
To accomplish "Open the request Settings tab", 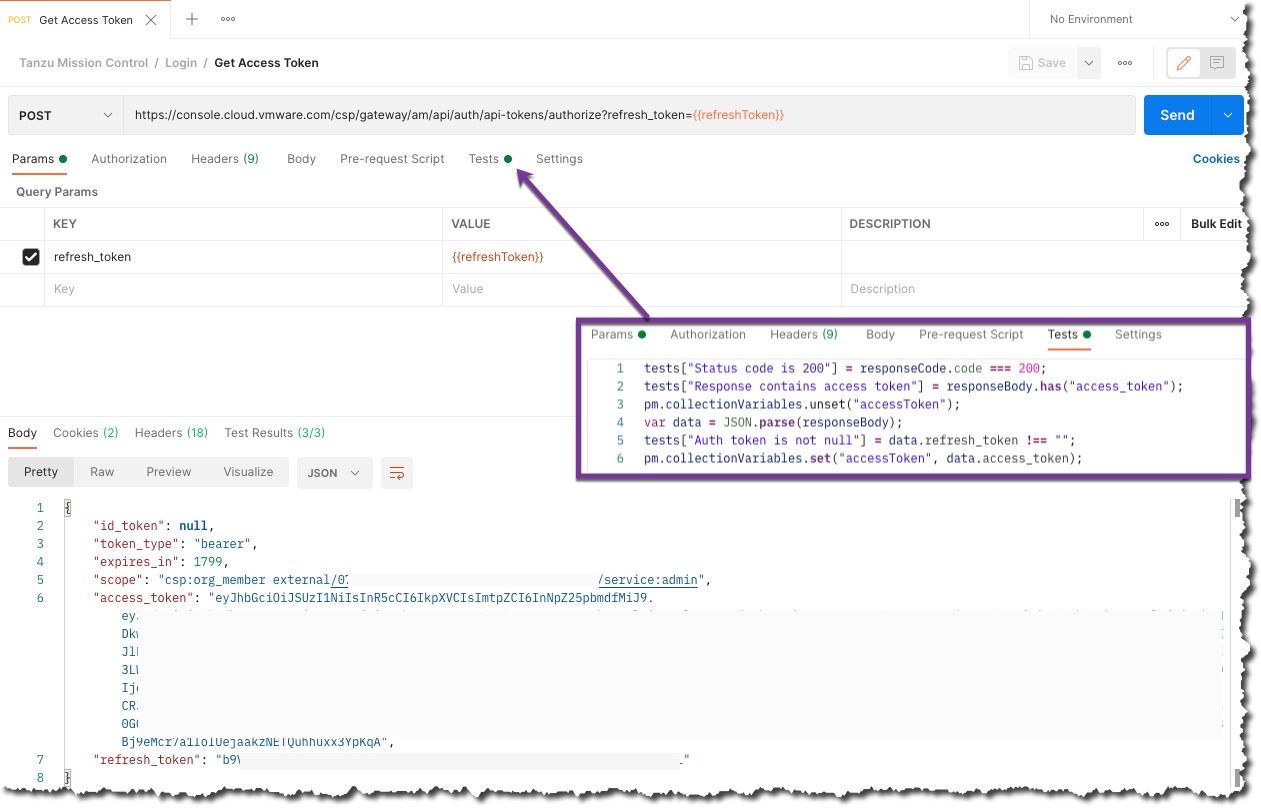I will 559,159.
